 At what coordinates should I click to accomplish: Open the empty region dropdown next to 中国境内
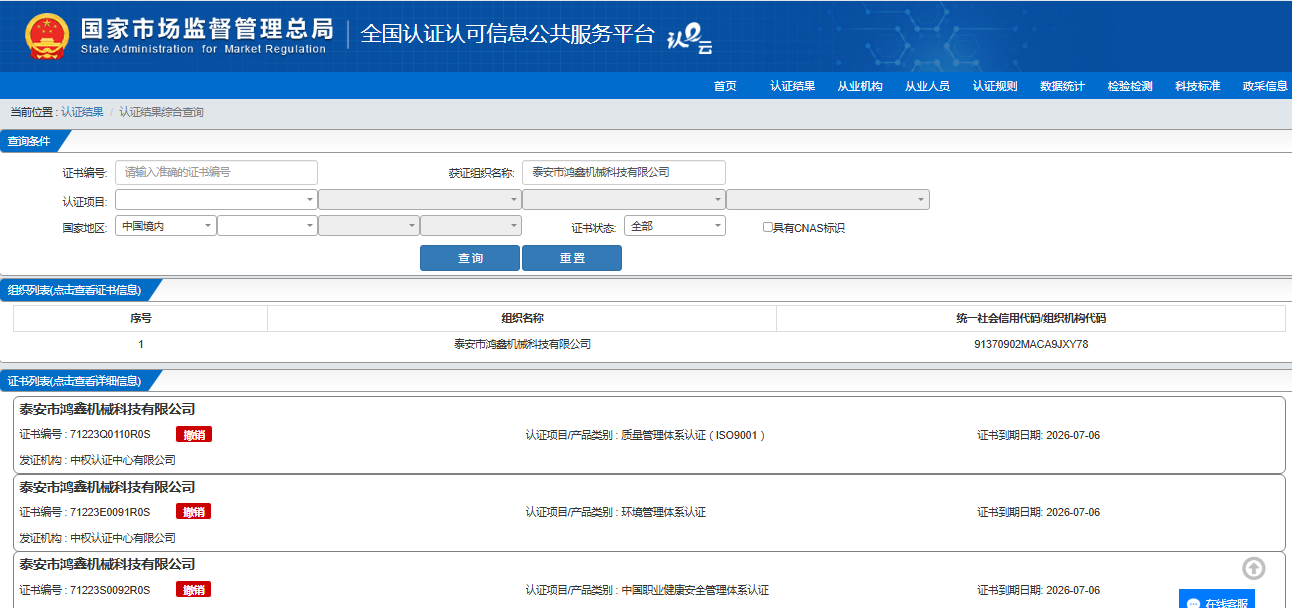(x=267, y=226)
